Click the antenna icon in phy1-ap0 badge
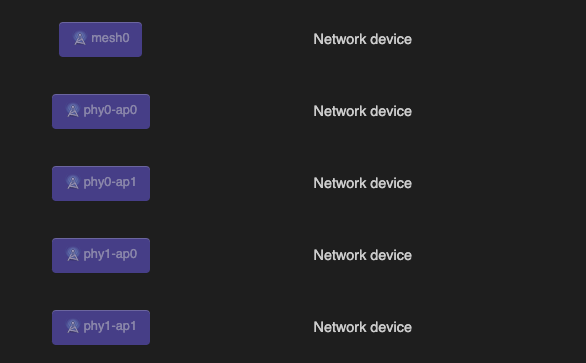The image size is (586, 363). point(73,254)
